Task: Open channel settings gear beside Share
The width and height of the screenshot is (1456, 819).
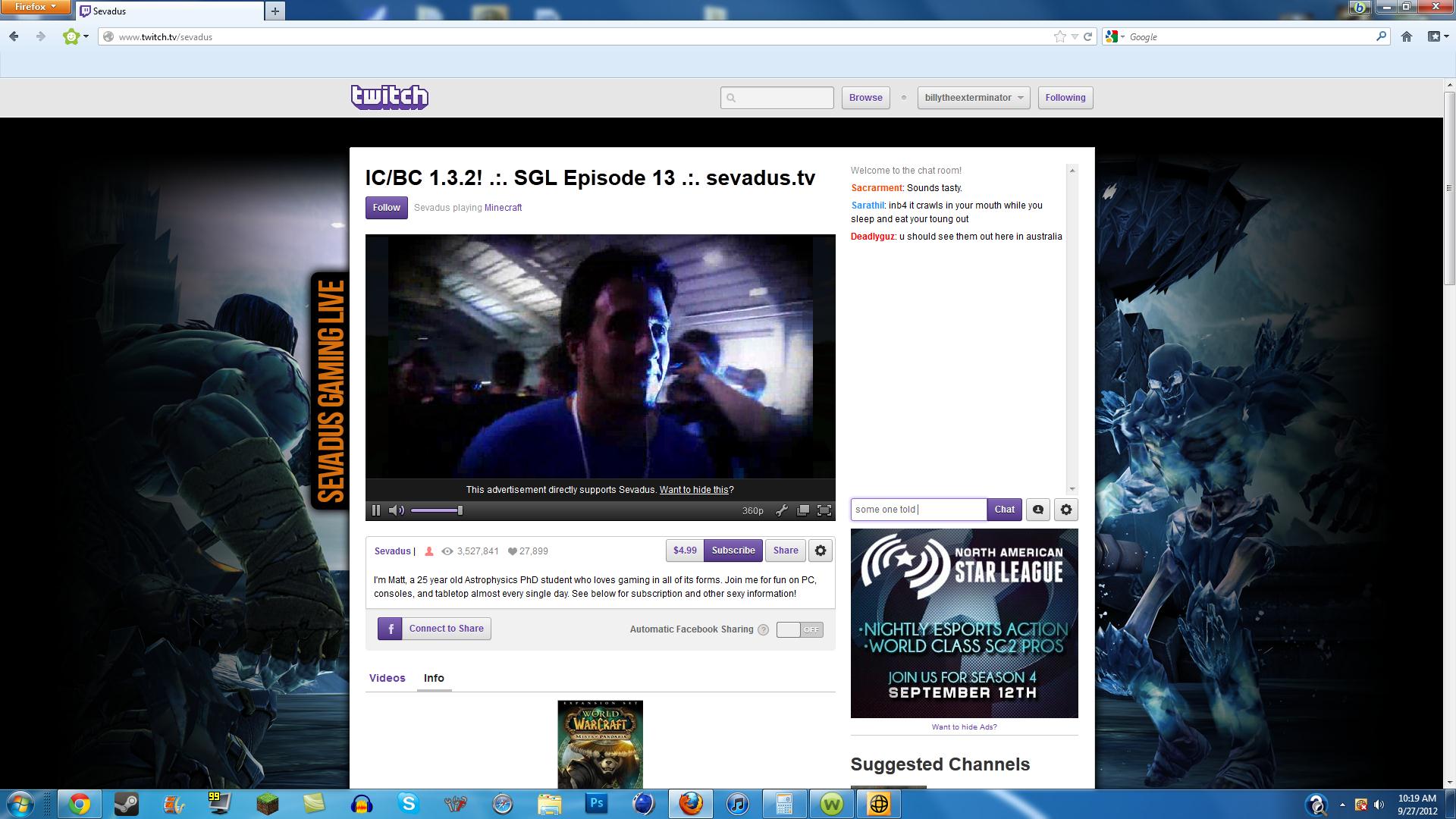Action: [821, 551]
